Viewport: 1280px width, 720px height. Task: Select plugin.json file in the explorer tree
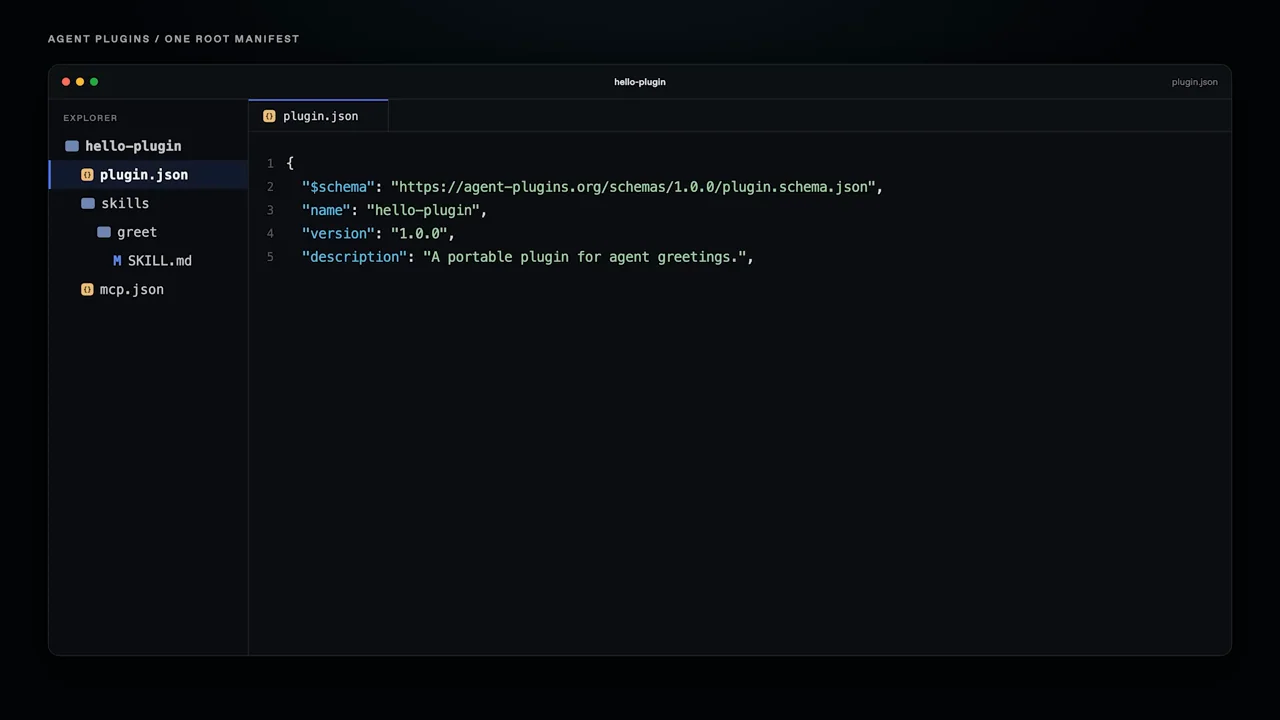pyautogui.click(x=148, y=175)
